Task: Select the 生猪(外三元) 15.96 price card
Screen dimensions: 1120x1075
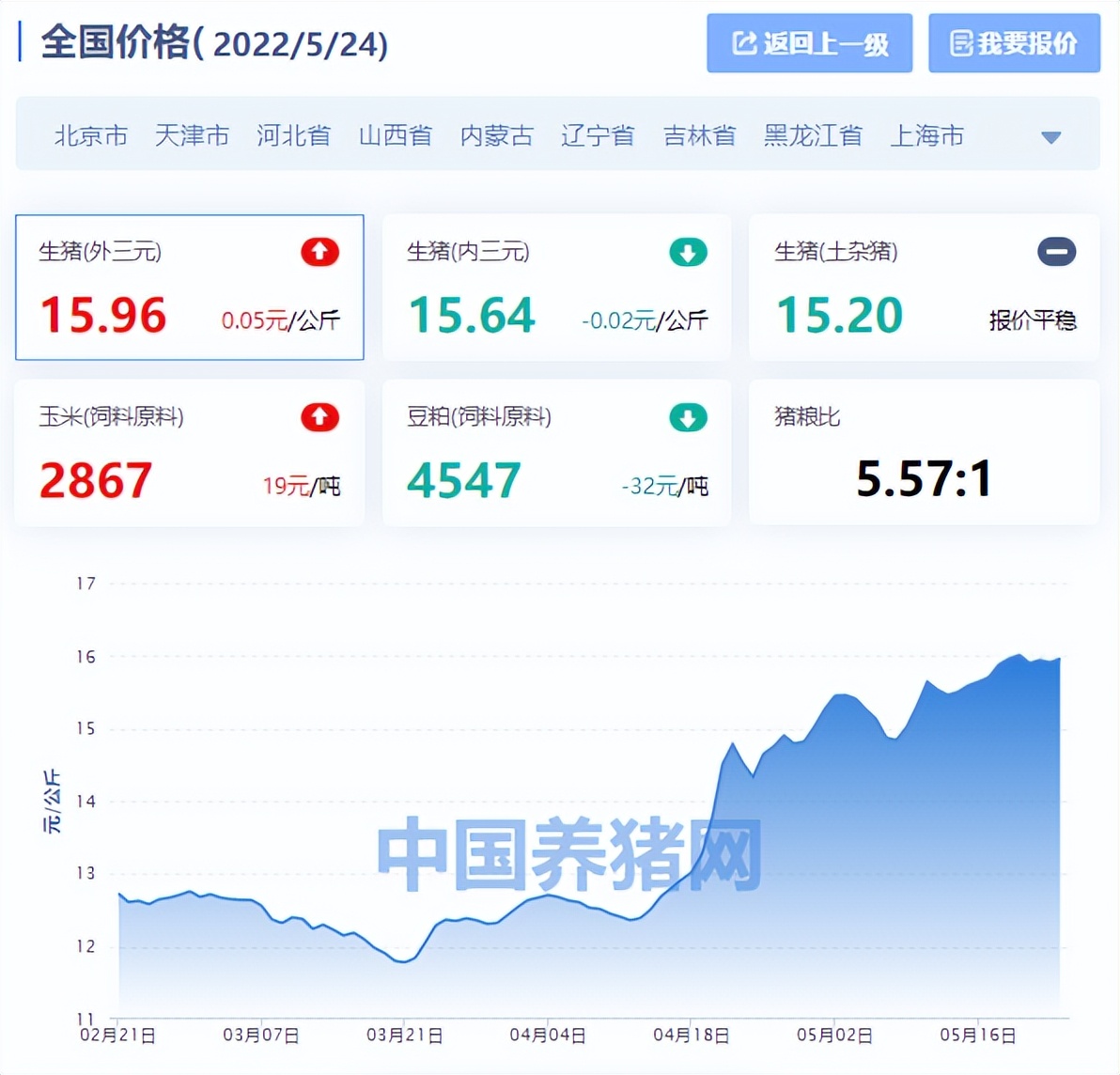Action: [190, 288]
